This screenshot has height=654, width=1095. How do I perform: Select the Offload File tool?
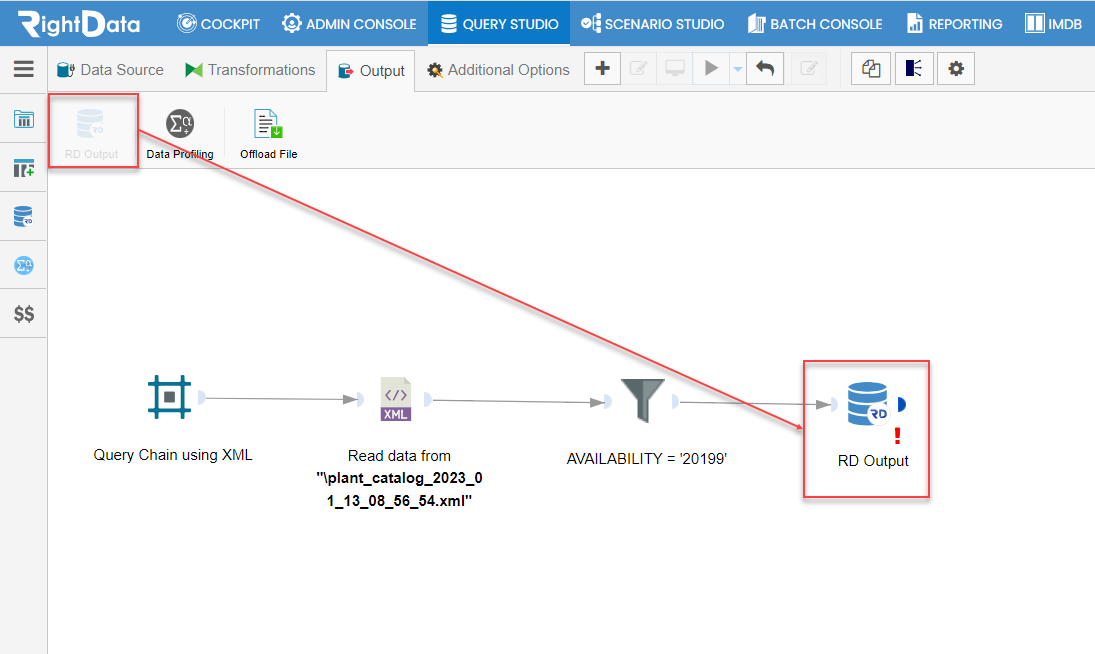(x=268, y=125)
